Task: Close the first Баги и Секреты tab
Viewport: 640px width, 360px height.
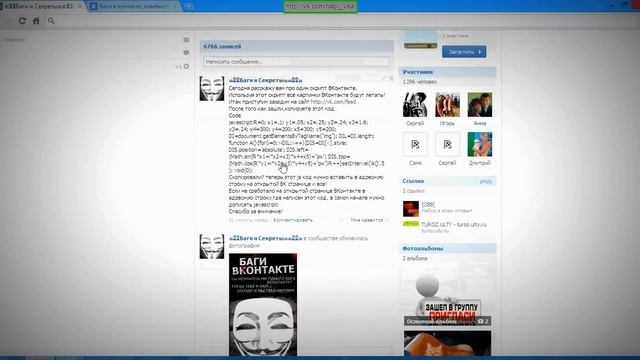Action: pos(80,6)
